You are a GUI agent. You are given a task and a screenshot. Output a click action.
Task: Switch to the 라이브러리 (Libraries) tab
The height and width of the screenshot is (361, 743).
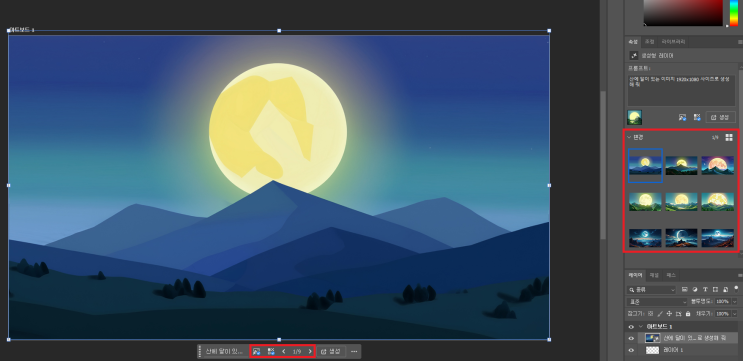[x=673, y=42]
